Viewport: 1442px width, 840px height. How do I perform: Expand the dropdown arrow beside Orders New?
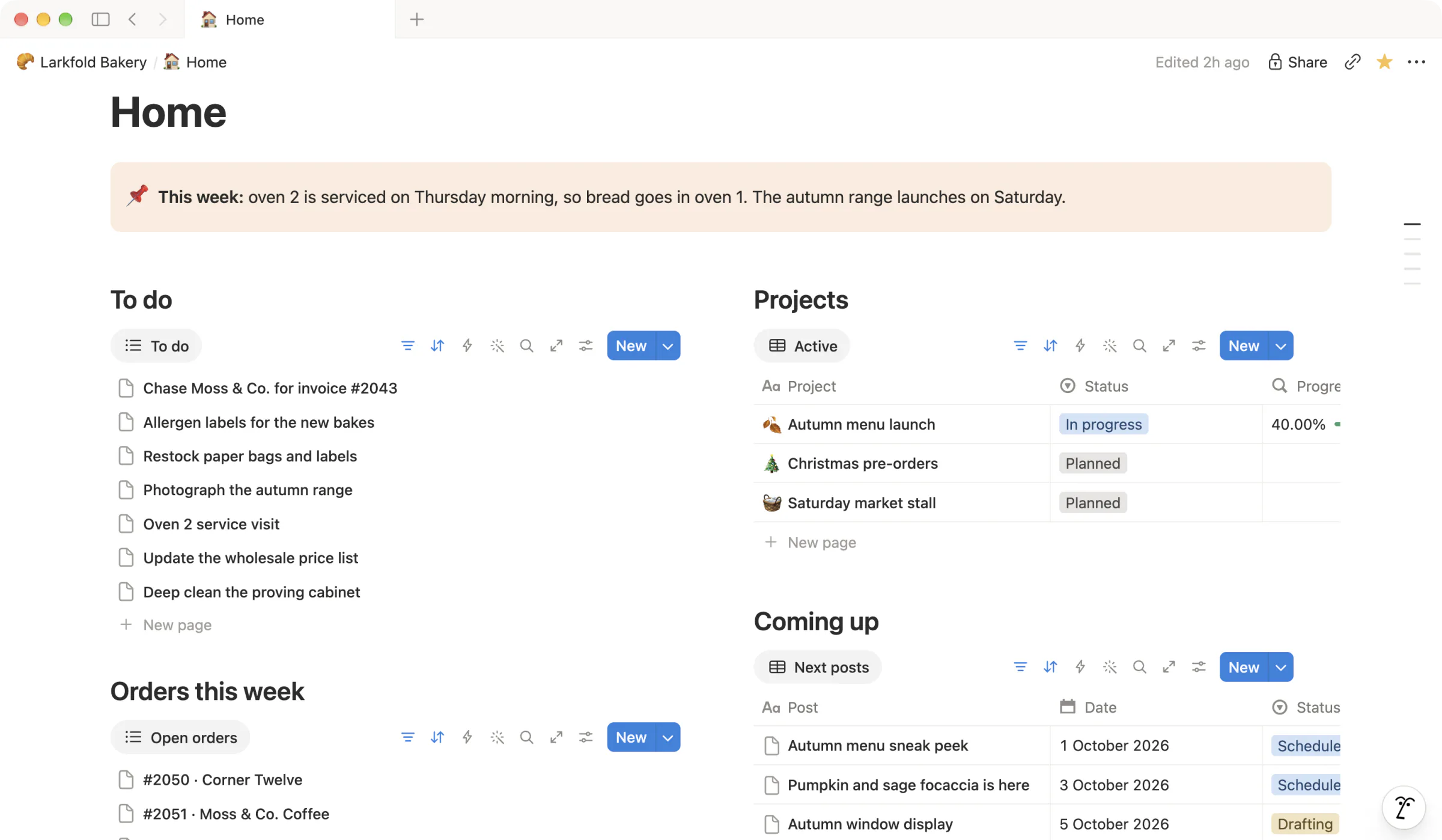pyautogui.click(x=668, y=737)
